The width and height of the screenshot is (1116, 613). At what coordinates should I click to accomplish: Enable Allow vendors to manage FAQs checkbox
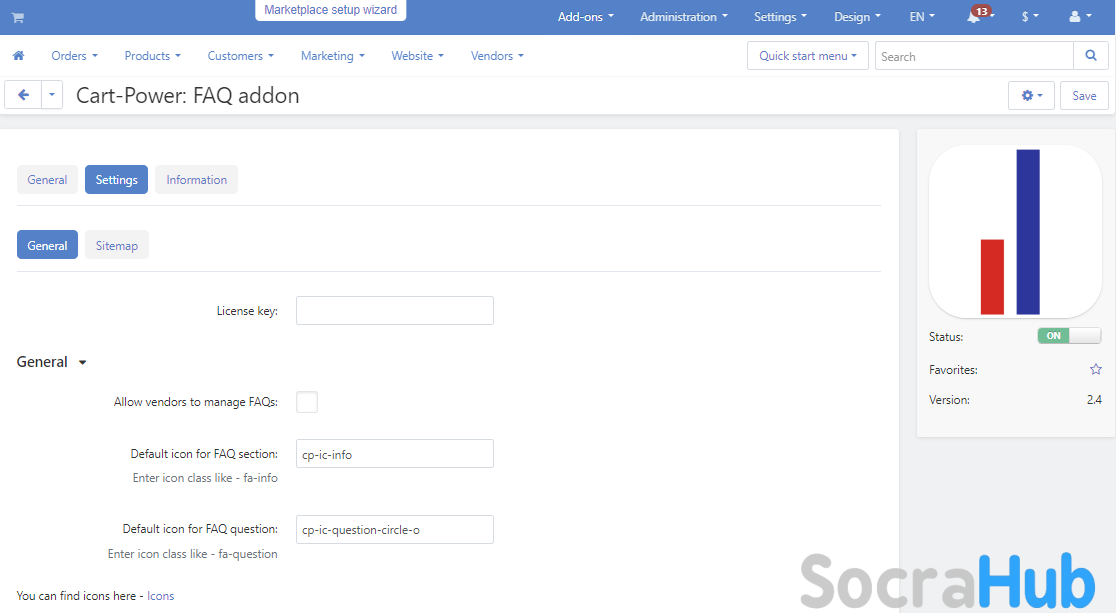pos(307,402)
